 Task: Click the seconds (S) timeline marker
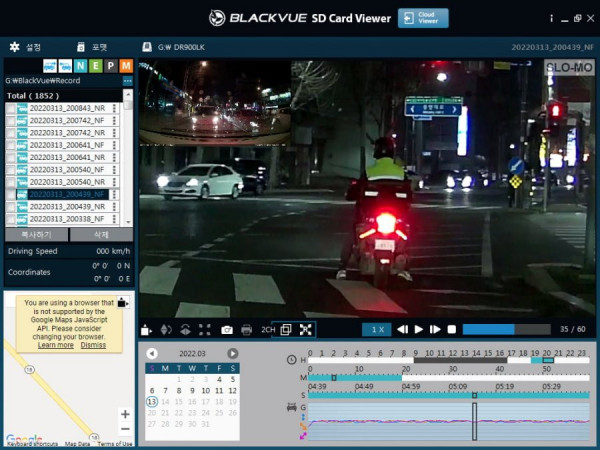click(x=474, y=395)
